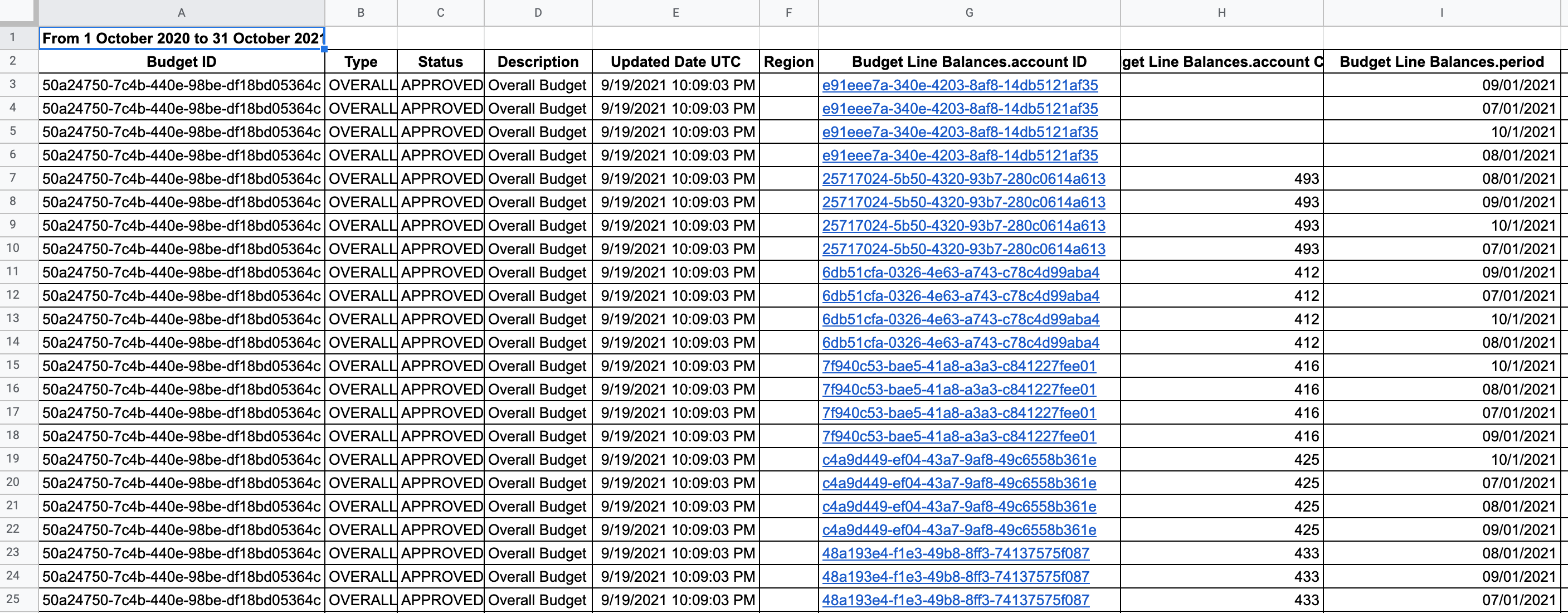Select period 09/01/2021 in row 3
This screenshot has height=613, width=1568.
click(x=1442, y=85)
